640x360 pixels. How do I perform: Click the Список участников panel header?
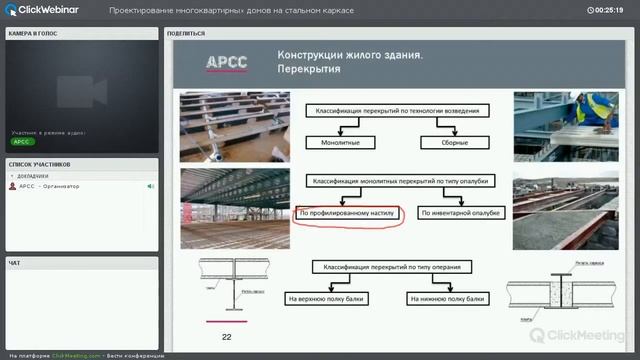click(x=82, y=164)
